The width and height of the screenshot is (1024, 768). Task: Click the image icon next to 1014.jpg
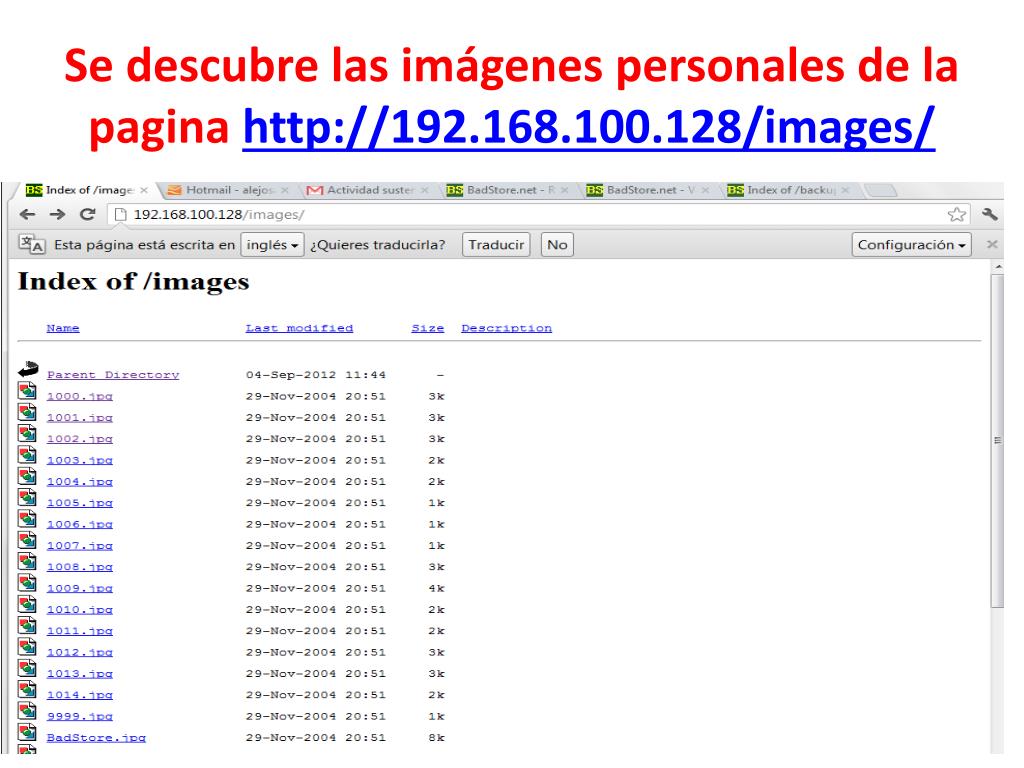coord(27,690)
